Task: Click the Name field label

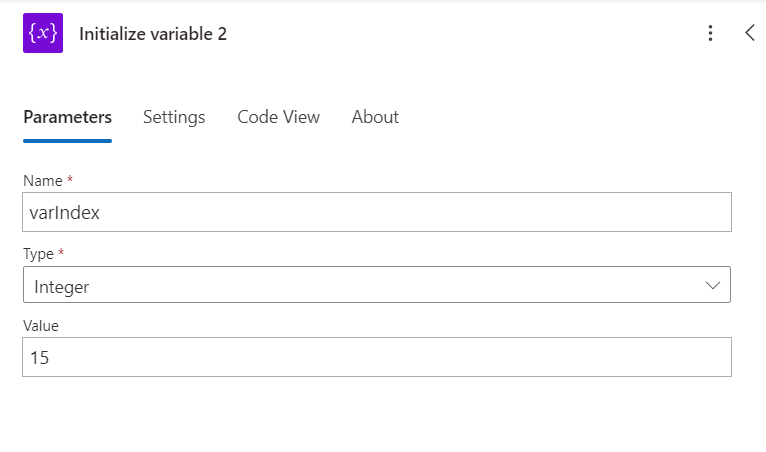Action: point(43,181)
